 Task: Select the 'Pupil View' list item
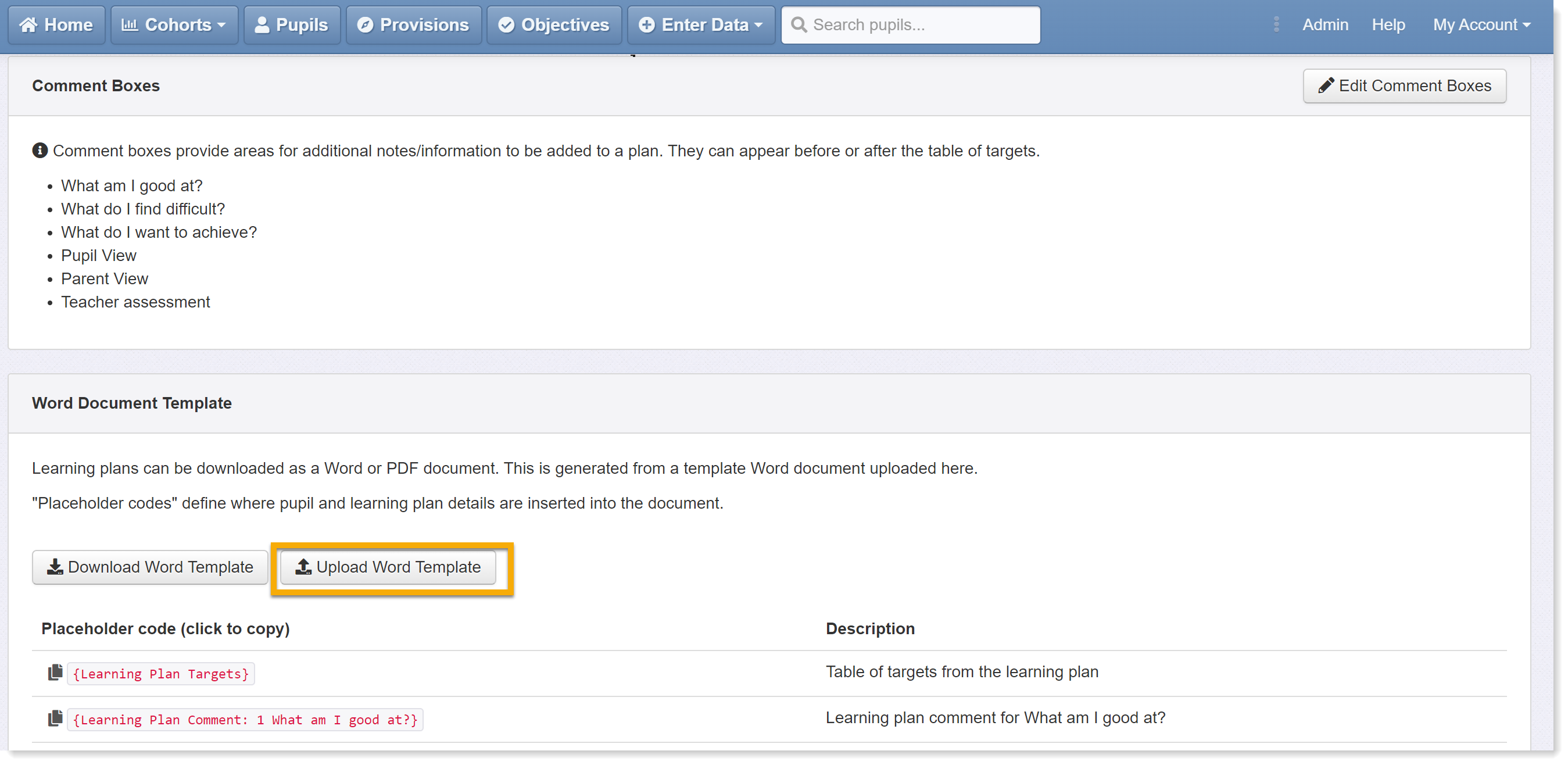pyautogui.click(x=99, y=255)
